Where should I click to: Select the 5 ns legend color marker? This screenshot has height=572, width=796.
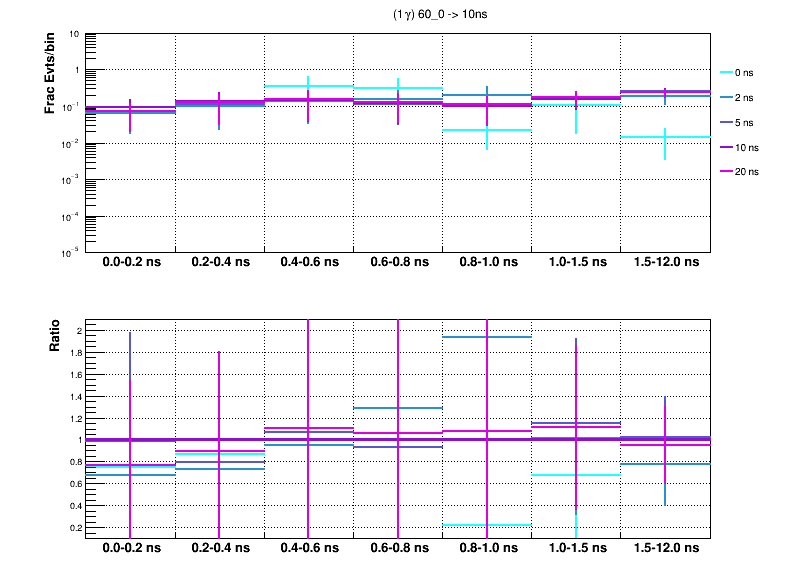click(726, 123)
